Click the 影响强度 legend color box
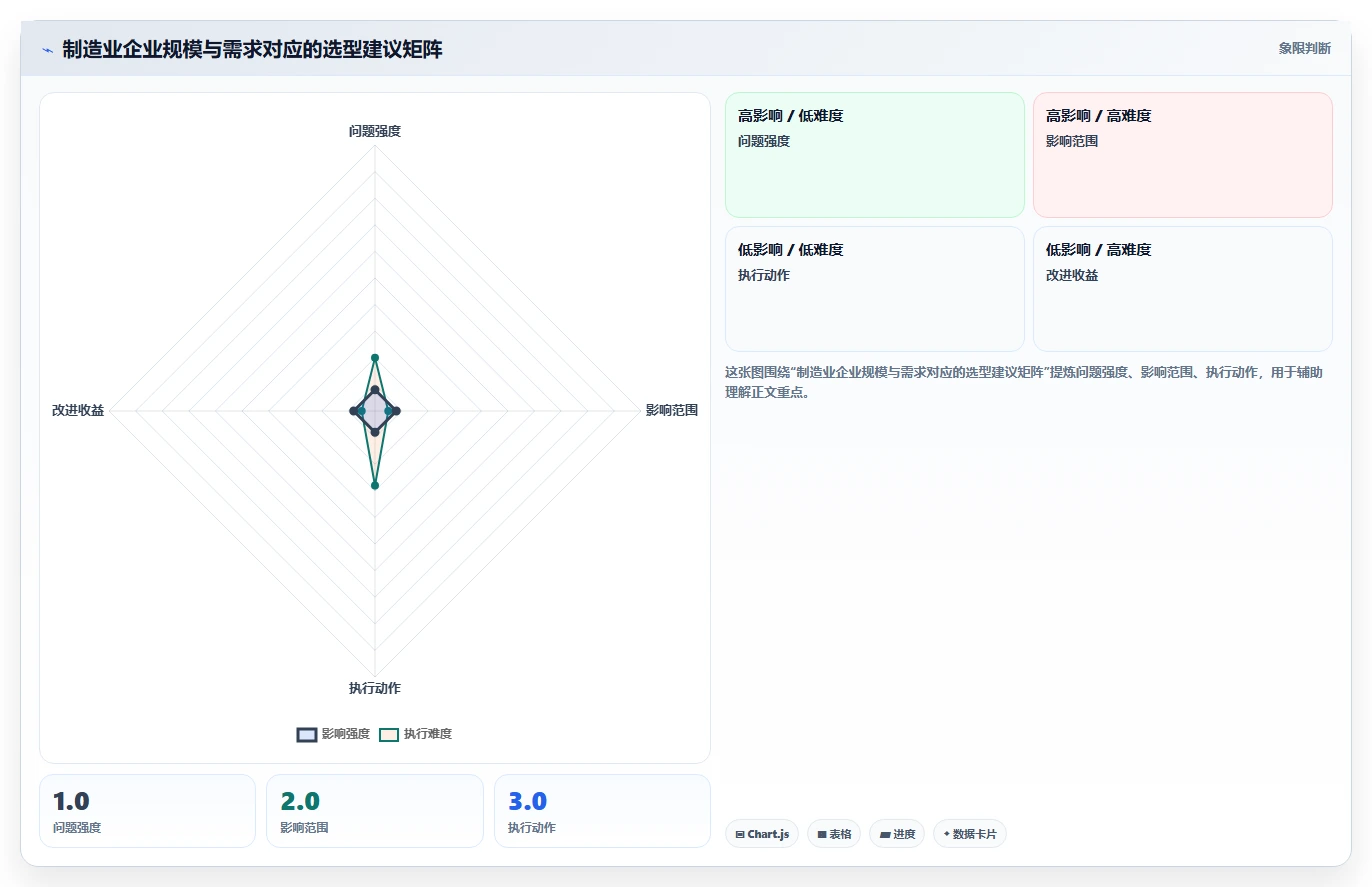The width and height of the screenshot is (1372, 887). point(307,735)
